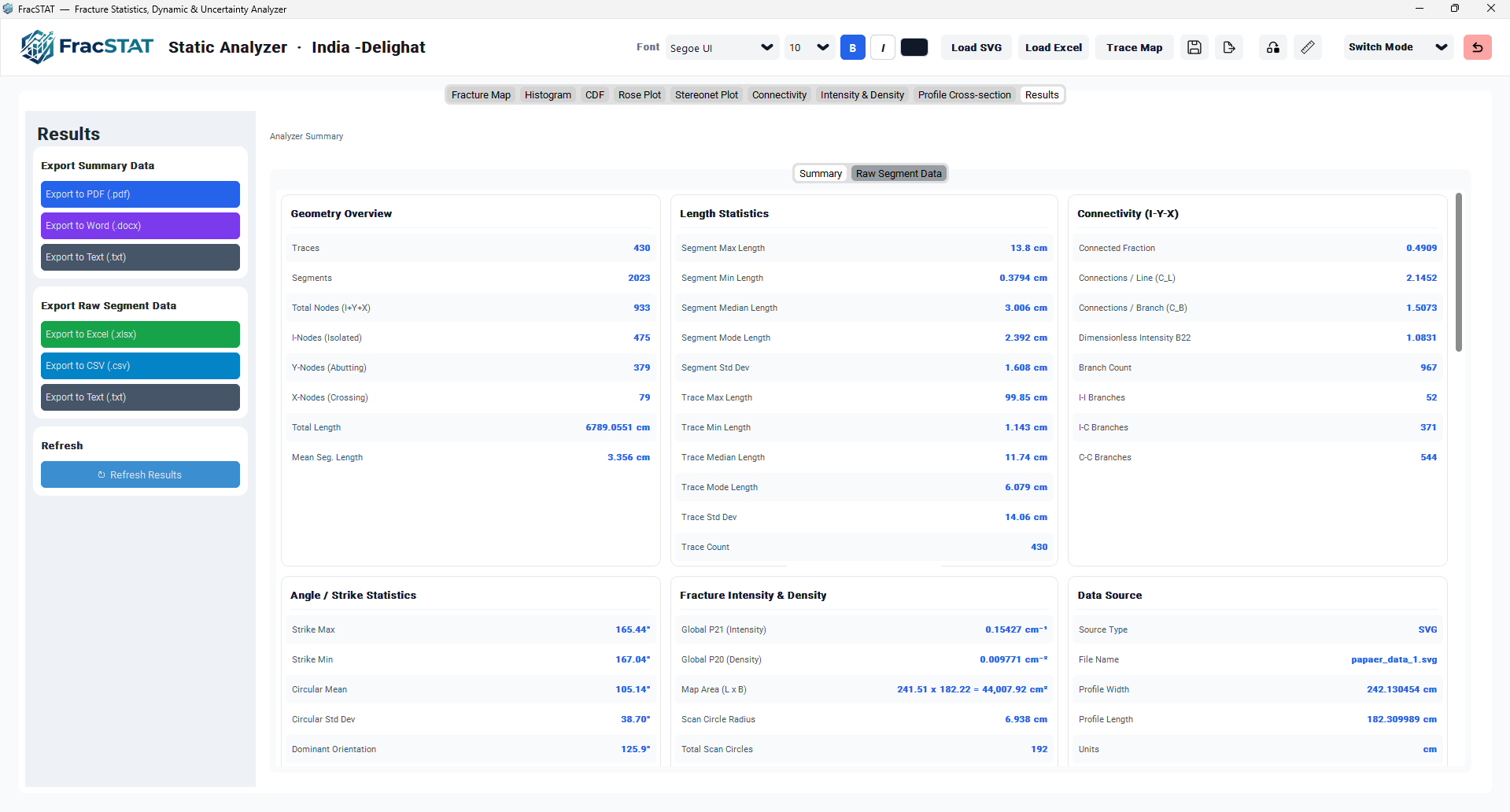Click the FracSTAT logo
1510x812 pixels.
(x=87, y=47)
